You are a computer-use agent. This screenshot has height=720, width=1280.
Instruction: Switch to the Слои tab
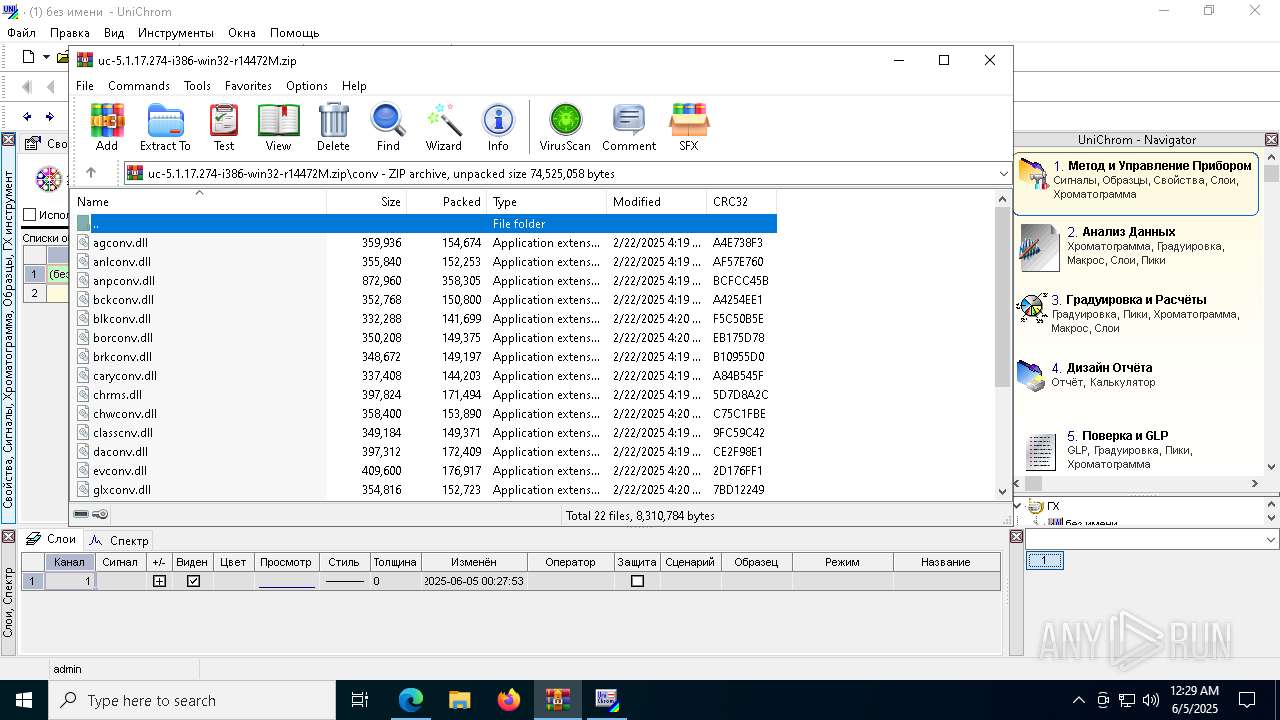(52, 539)
